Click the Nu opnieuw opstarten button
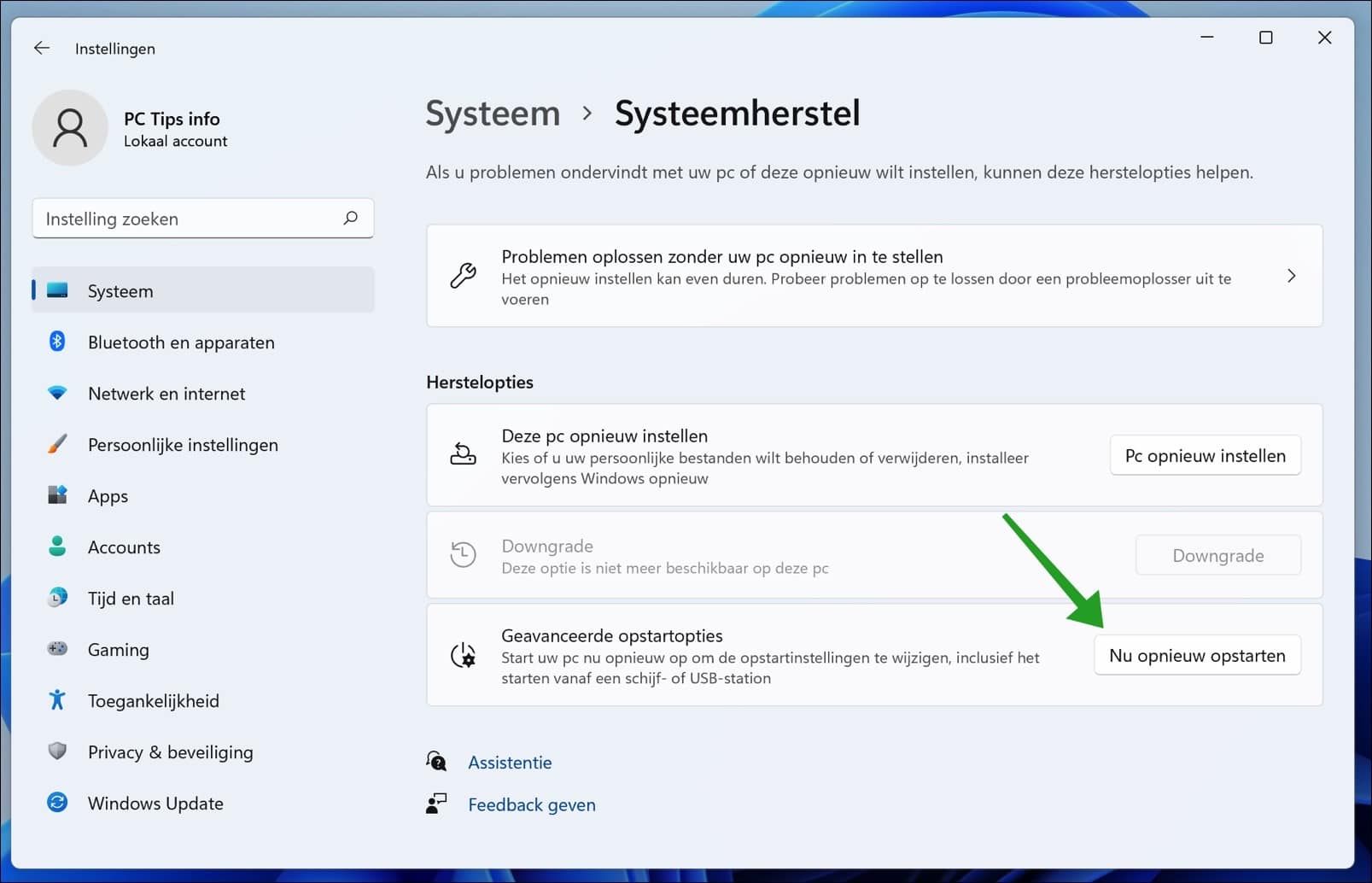 tap(1196, 655)
